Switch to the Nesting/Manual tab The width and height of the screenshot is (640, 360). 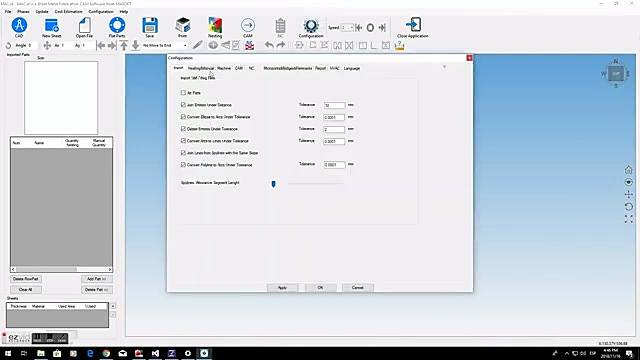coord(201,68)
